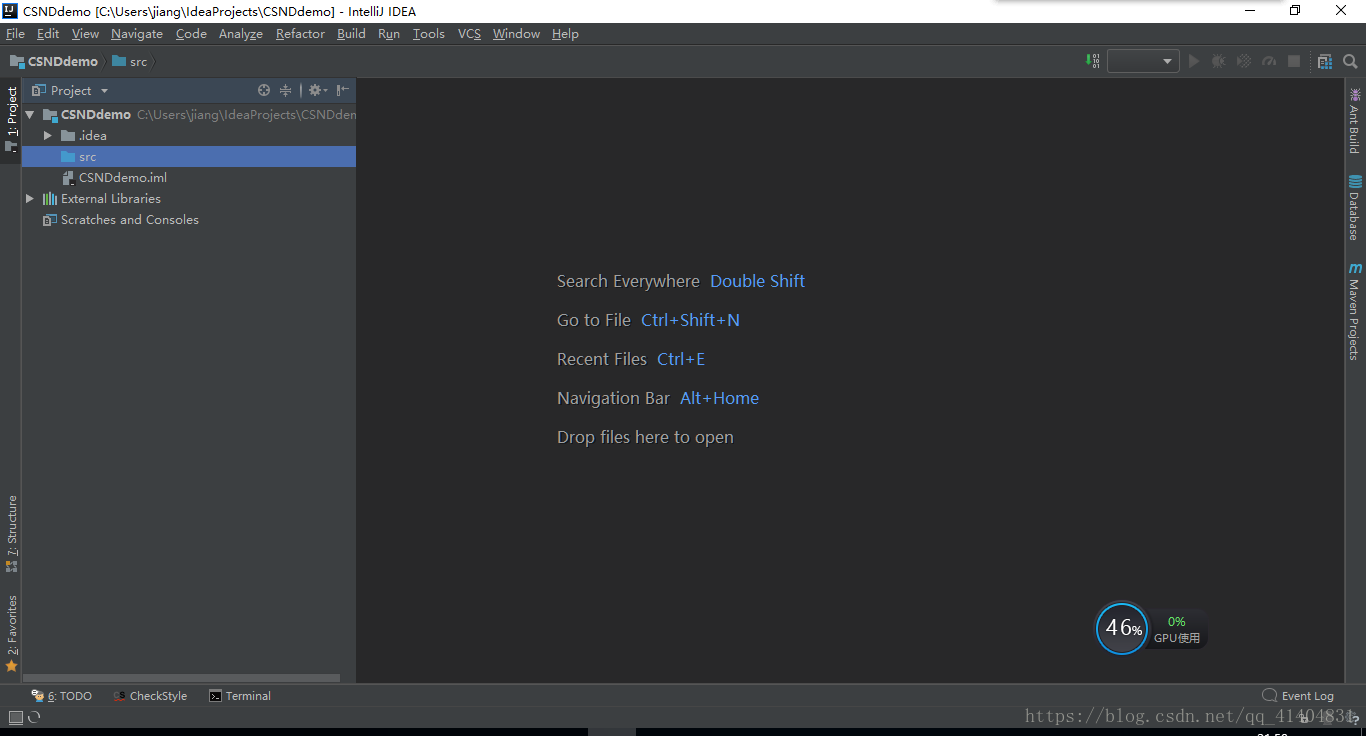Click the Project panel horizontal scrollbar

pos(181,678)
